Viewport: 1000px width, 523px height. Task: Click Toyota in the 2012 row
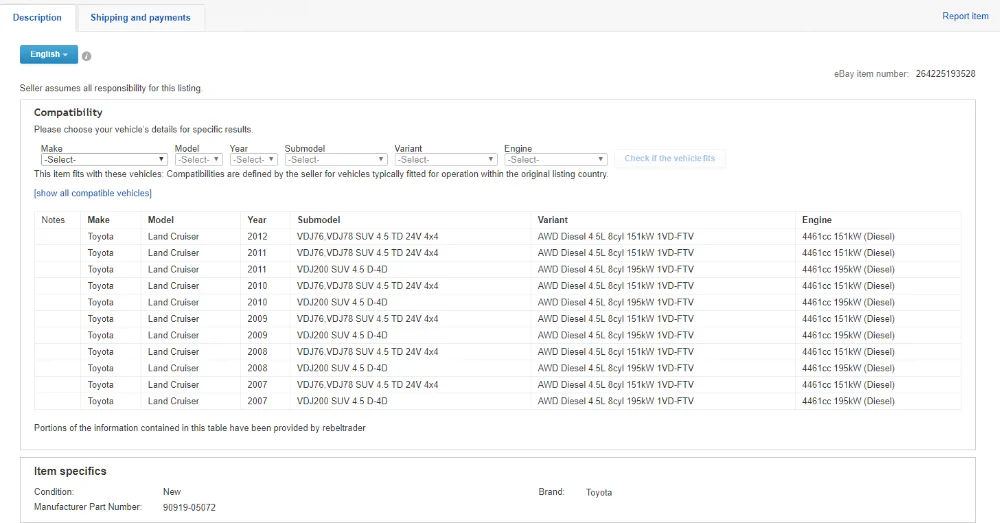100,237
